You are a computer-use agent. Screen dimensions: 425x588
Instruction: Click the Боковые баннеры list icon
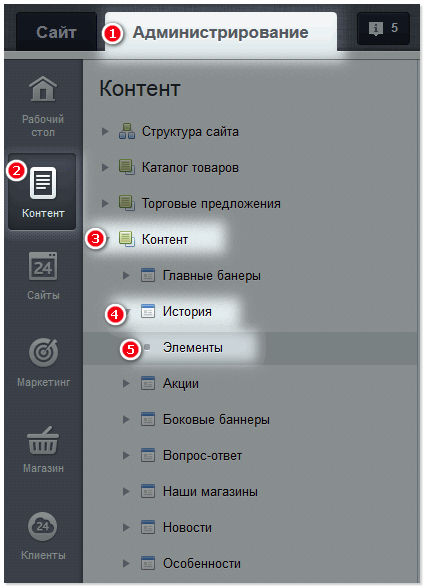pyautogui.click(x=148, y=419)
